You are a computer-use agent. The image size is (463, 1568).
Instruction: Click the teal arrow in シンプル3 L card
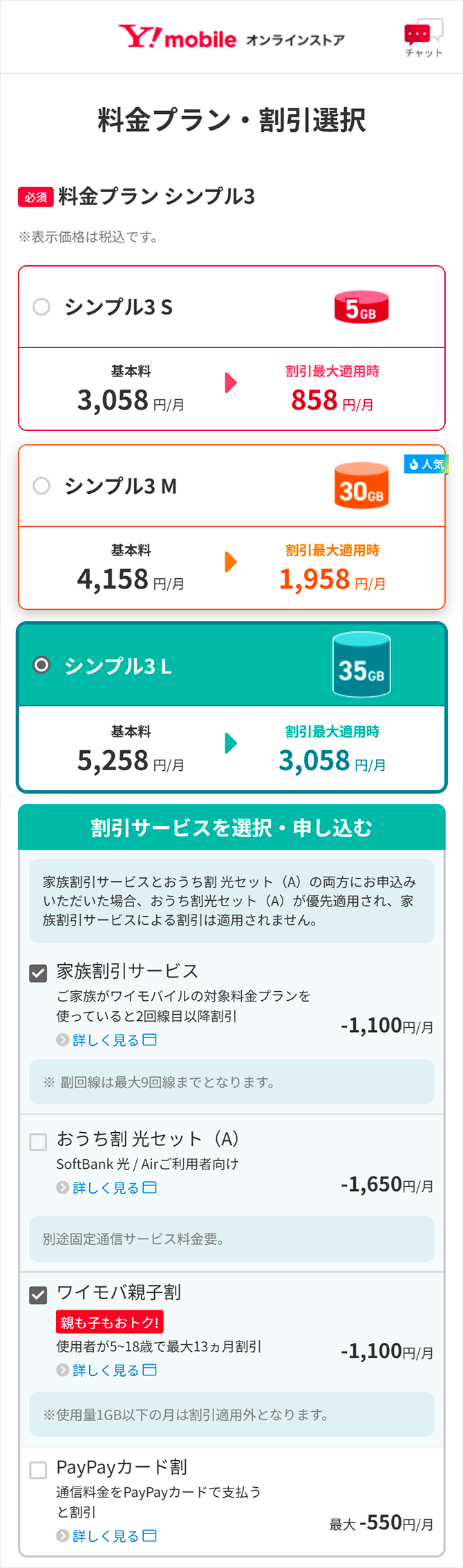click(231, 743)
